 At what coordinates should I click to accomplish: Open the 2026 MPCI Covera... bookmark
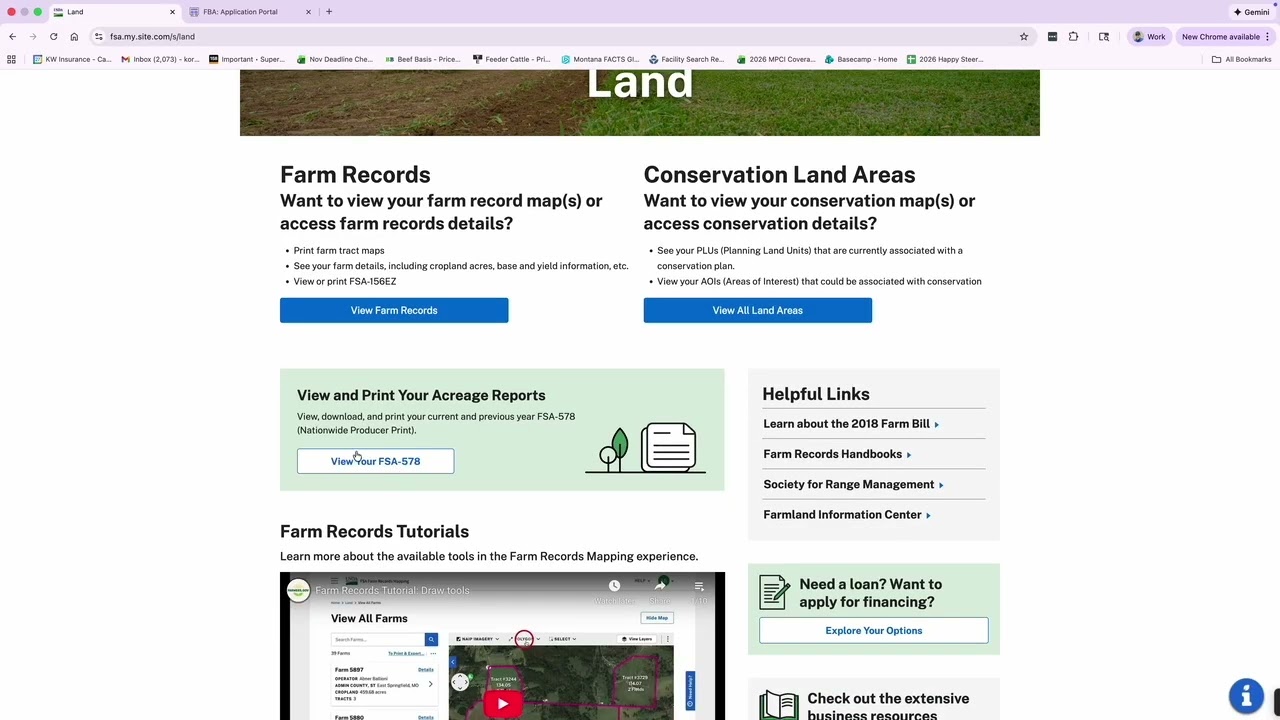click(776, 59)
